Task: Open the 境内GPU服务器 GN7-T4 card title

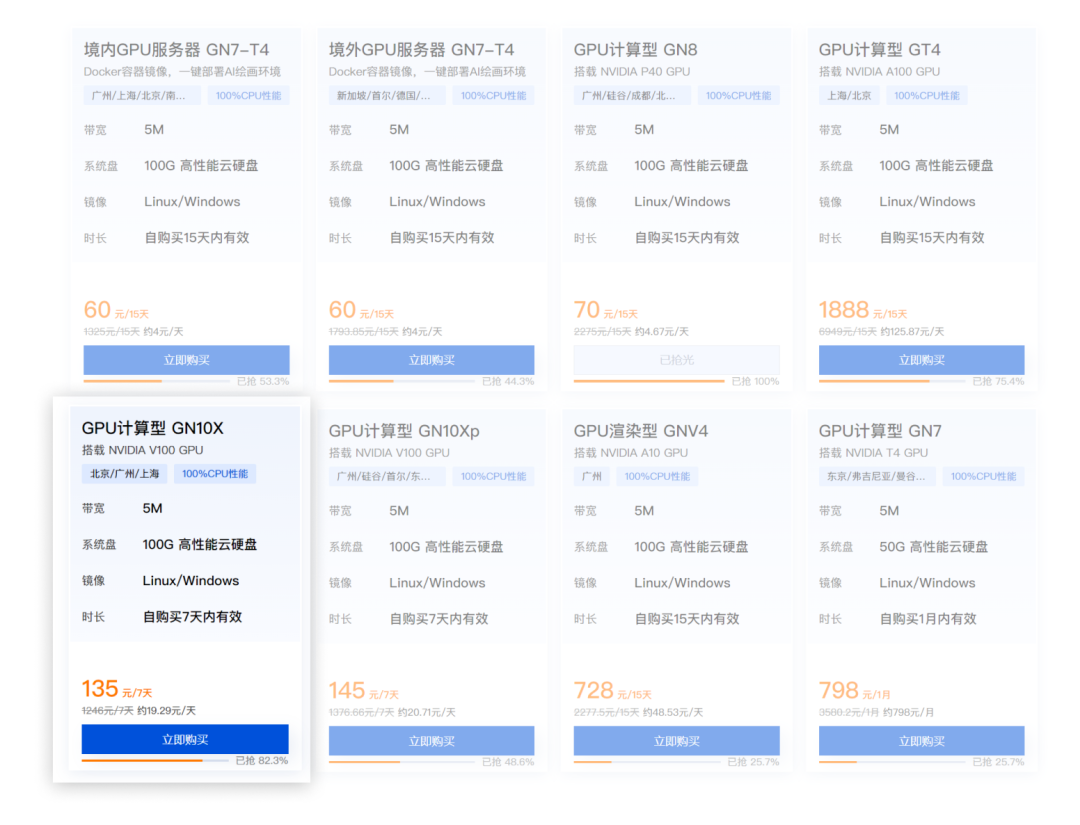Action: (x=176, y=50)
